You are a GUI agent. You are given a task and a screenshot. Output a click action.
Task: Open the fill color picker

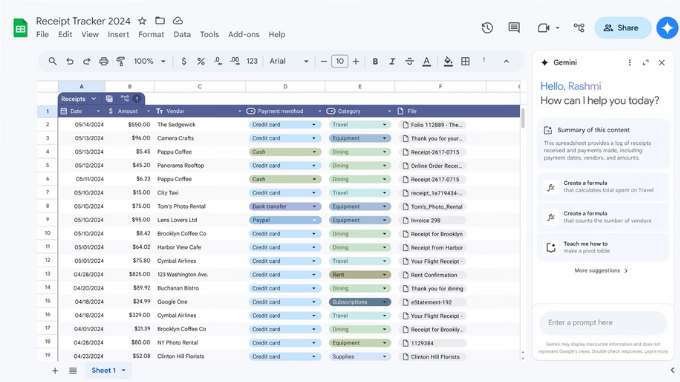[x=448, y=62]
